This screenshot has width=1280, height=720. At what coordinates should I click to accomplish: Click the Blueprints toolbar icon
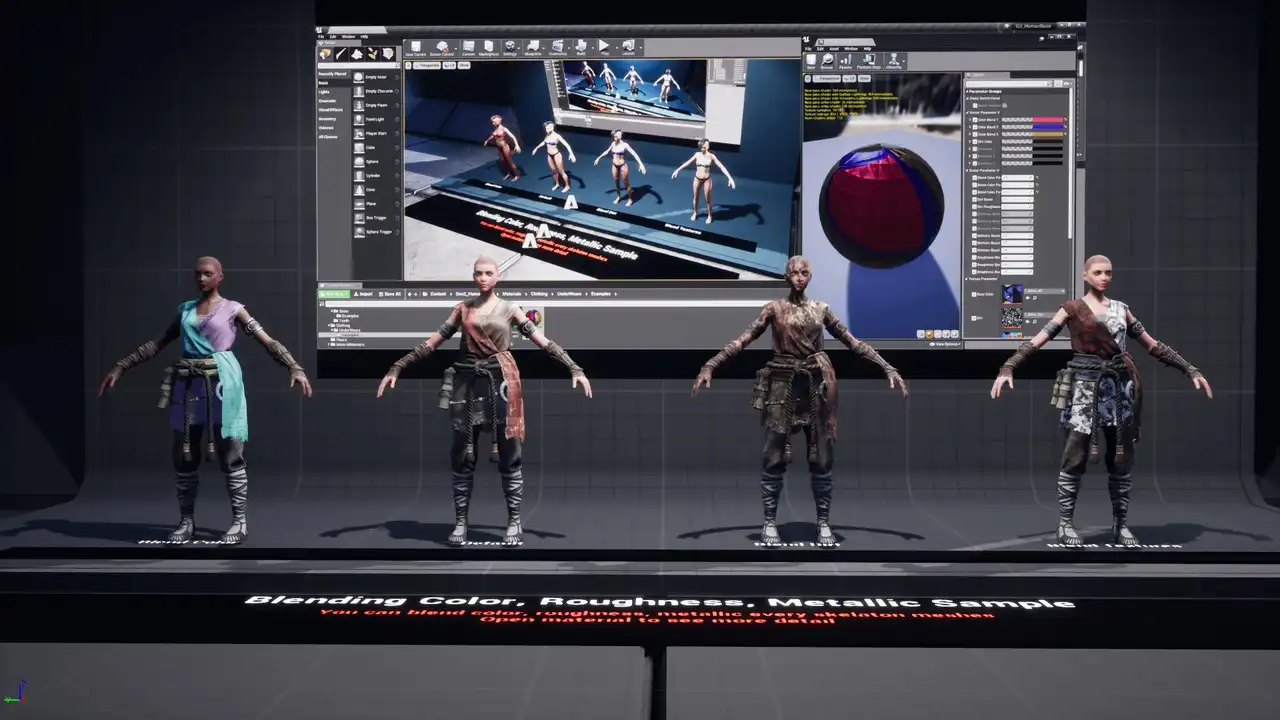(x=534, y=47)
